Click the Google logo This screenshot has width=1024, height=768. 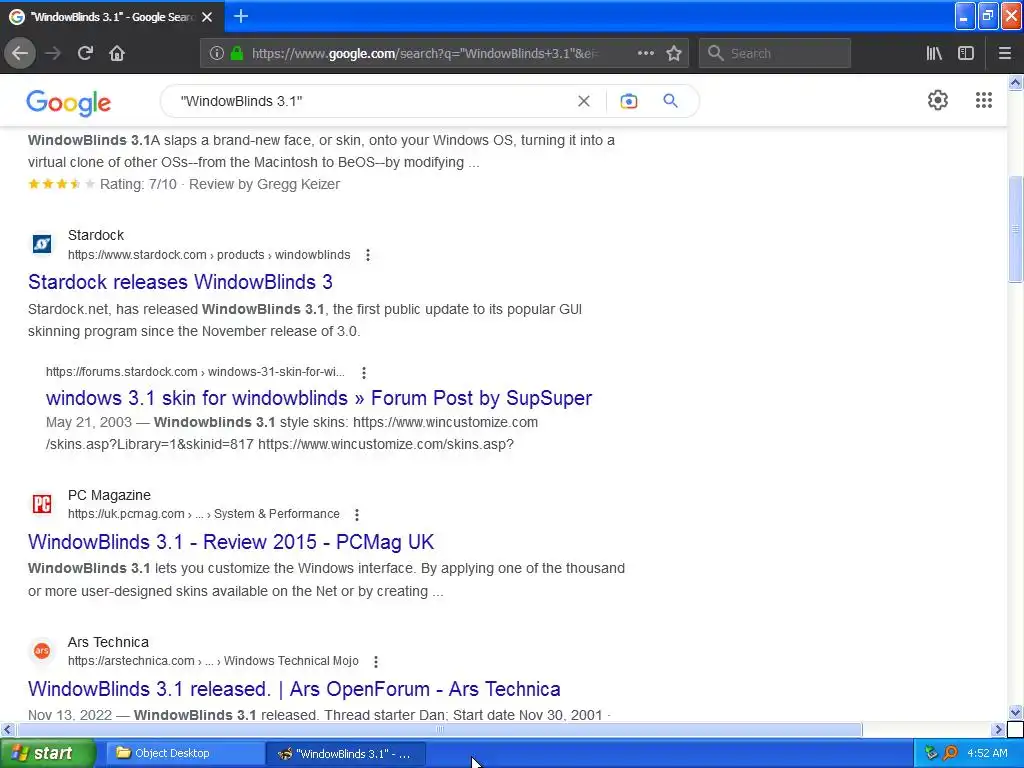69,103
